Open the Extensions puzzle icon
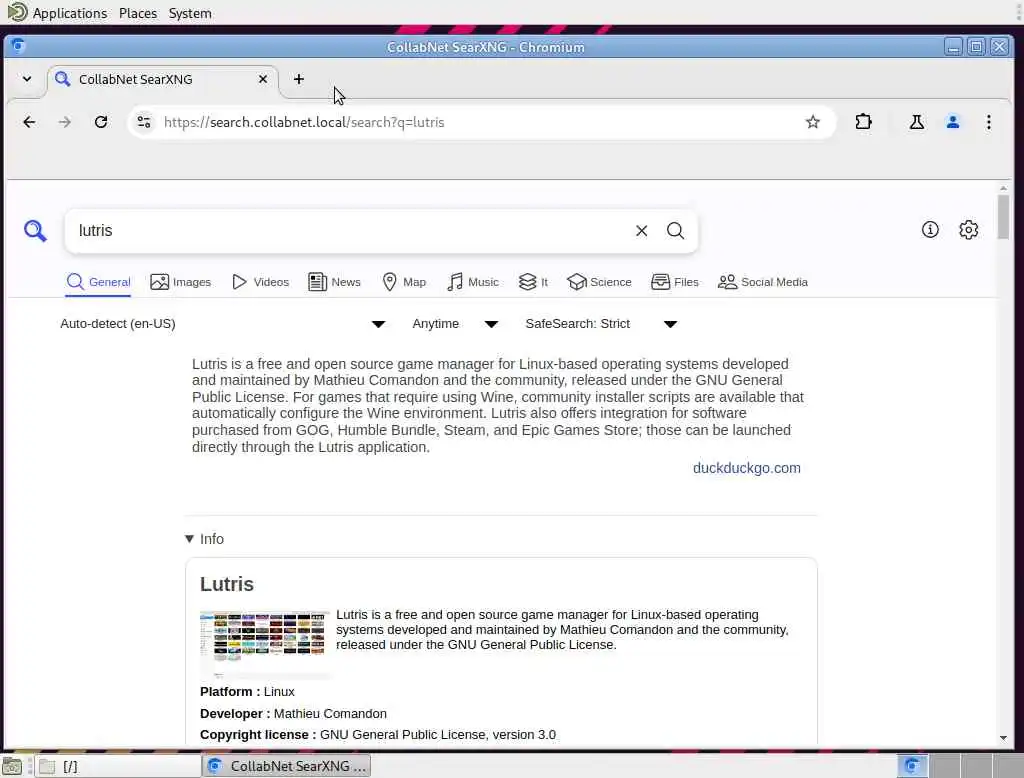Image resolution: width=1024 pixels, height=778 pixels. pos(863,122)
